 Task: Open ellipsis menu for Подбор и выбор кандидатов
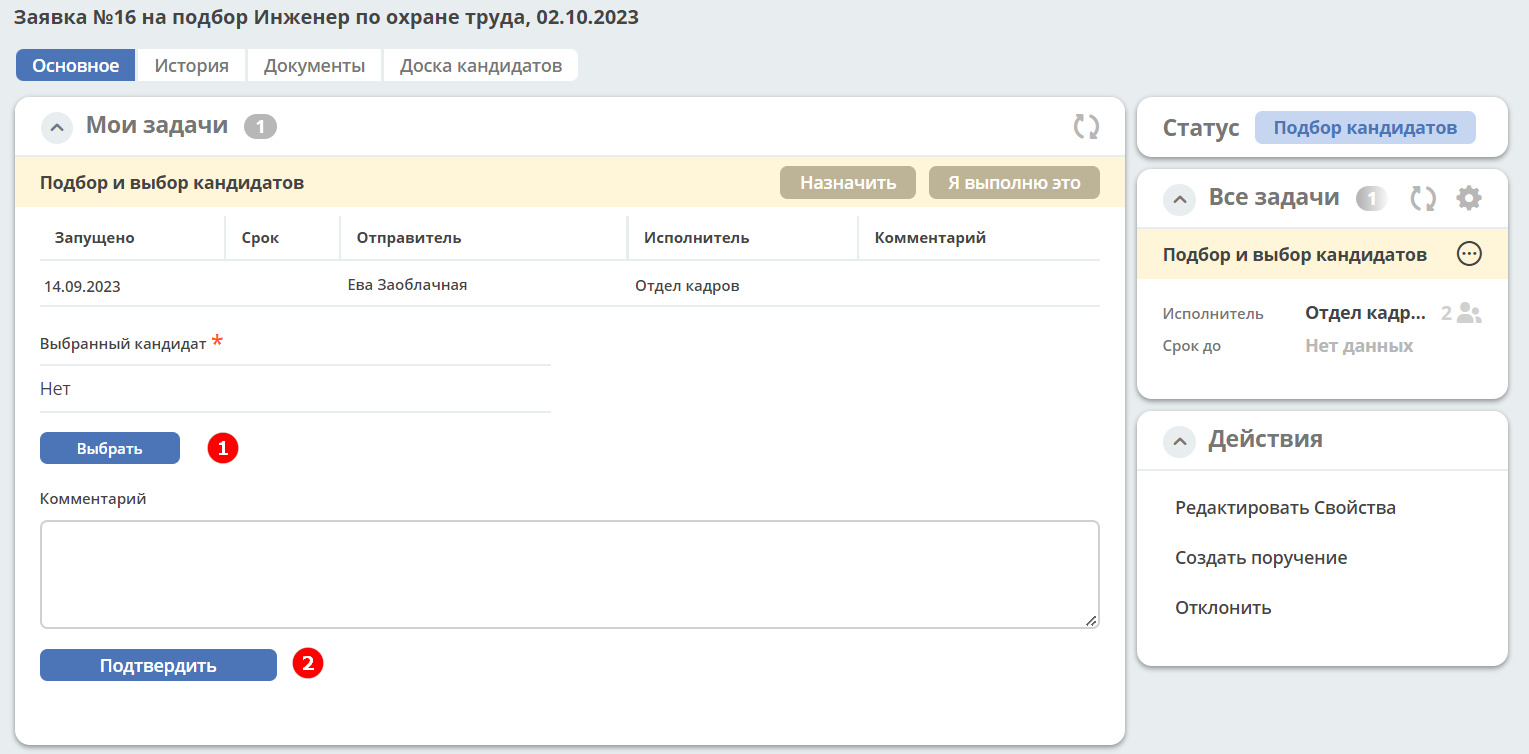(1469, 254)
